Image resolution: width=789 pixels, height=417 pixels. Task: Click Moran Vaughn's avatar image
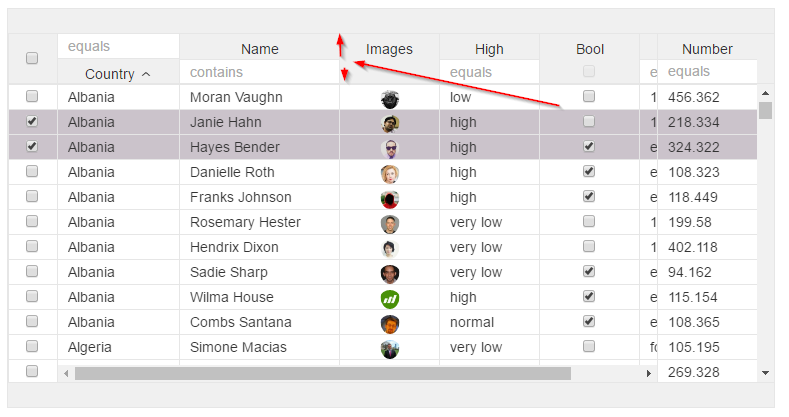[389, 99]
